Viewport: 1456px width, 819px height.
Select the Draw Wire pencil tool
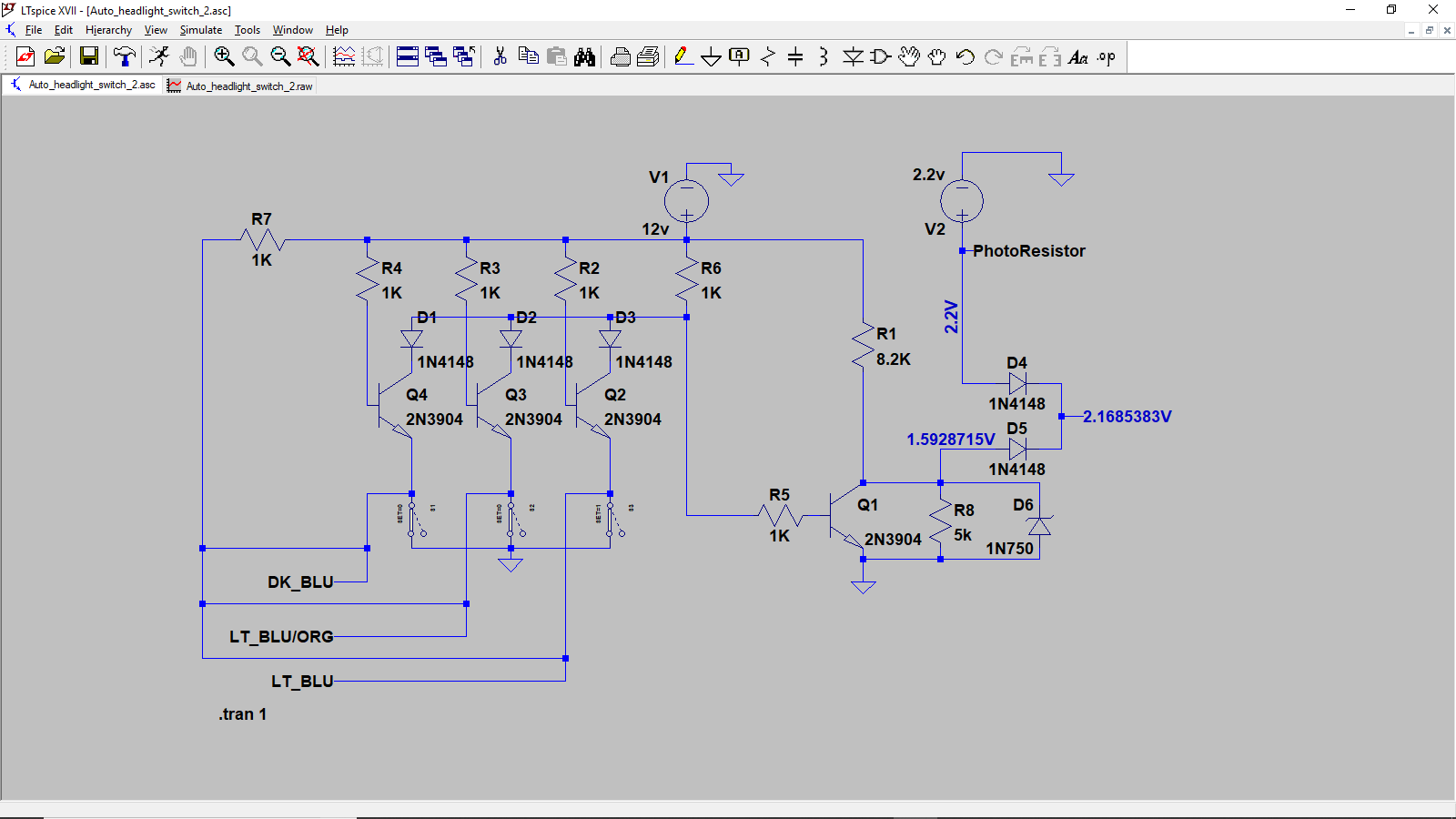coord(682,56)
